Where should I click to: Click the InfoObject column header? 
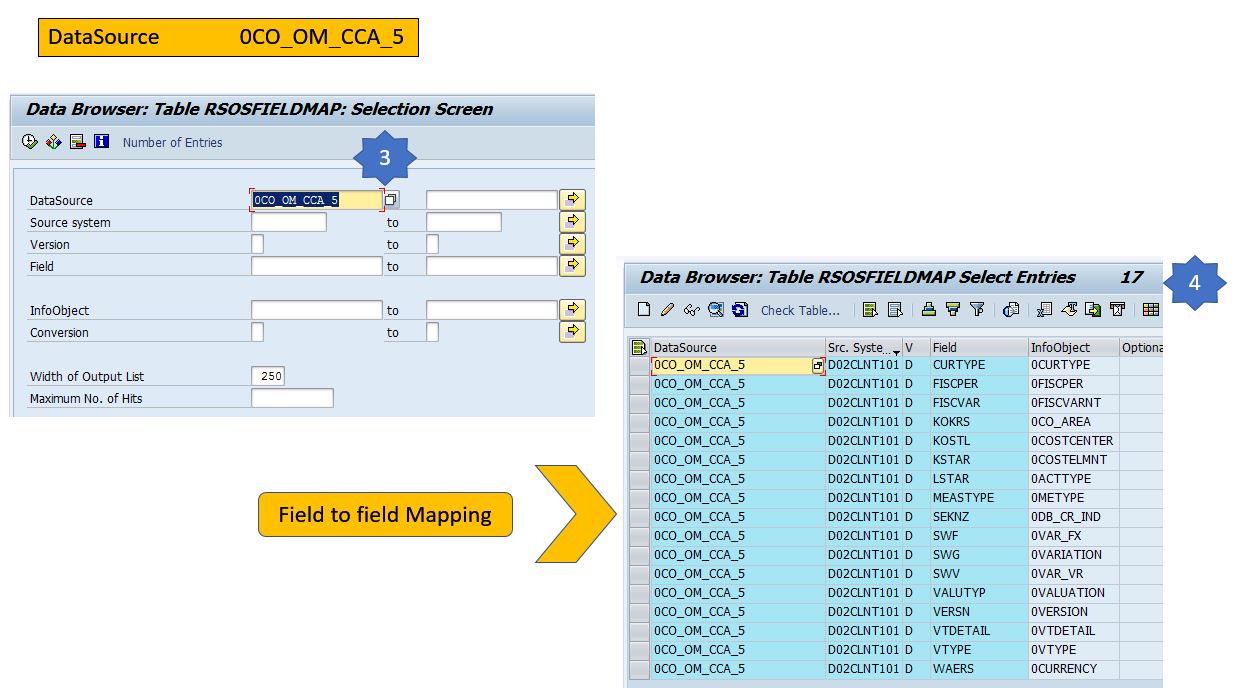(x=1071, y=347)
